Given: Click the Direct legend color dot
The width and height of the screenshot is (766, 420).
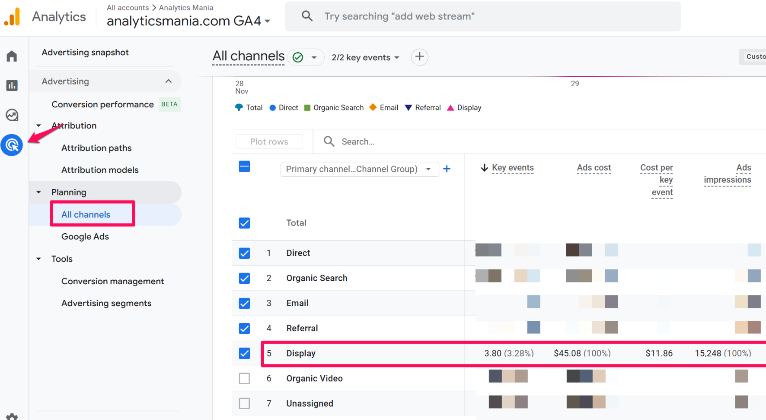Looking at the screenshot, I should point(272,107).
